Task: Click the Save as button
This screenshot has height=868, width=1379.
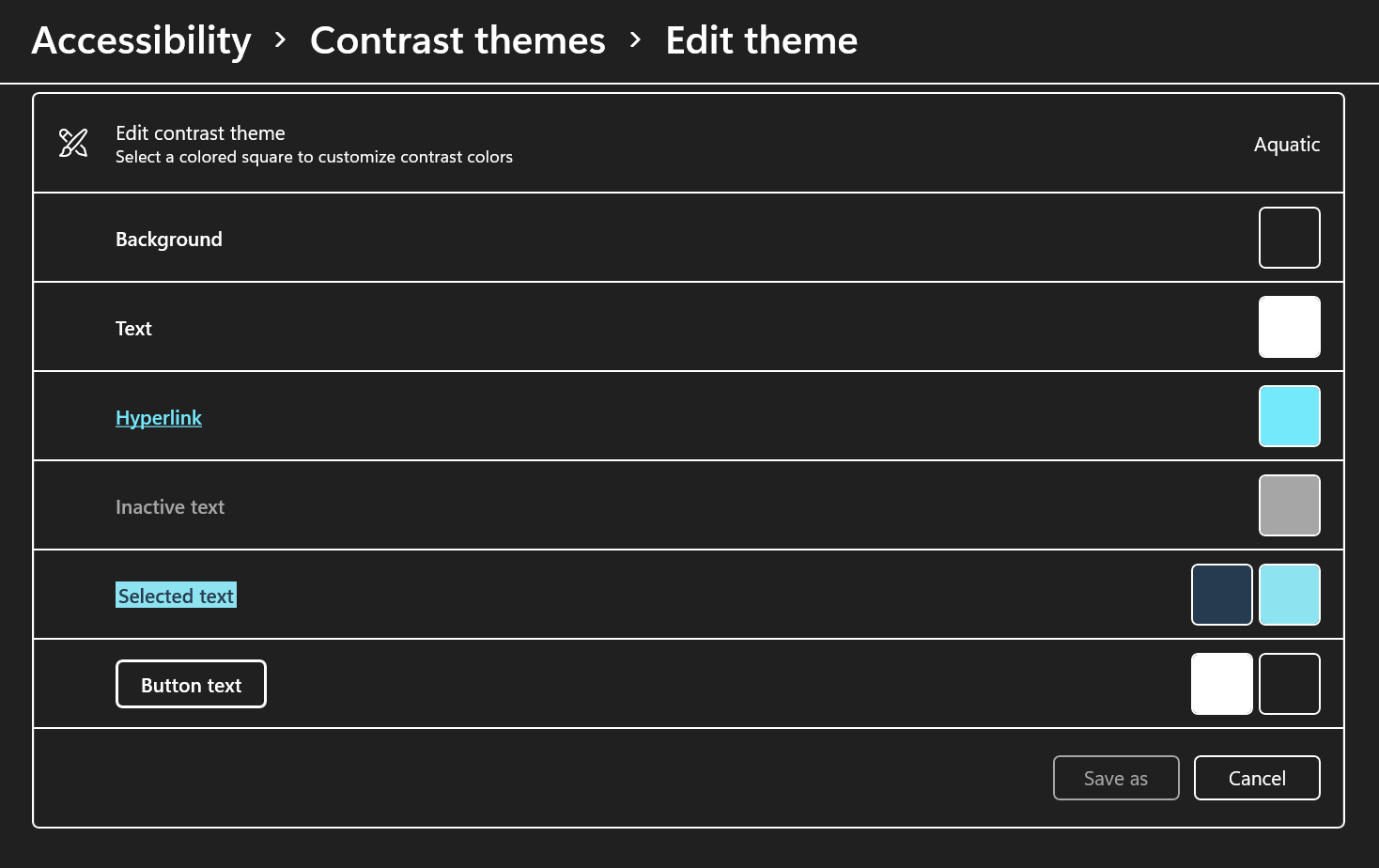Action: tap(1116, 778)
